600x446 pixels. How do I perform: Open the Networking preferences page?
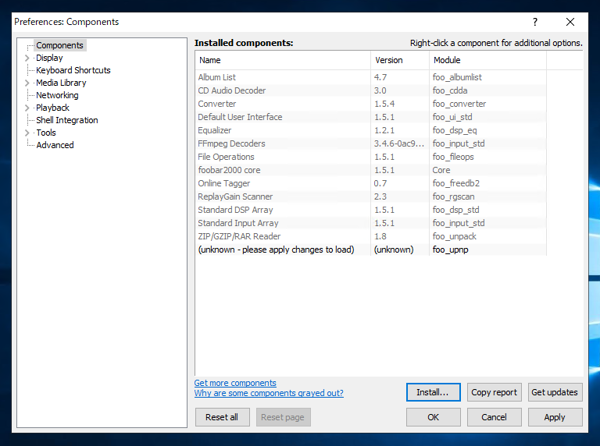point(57,95)
